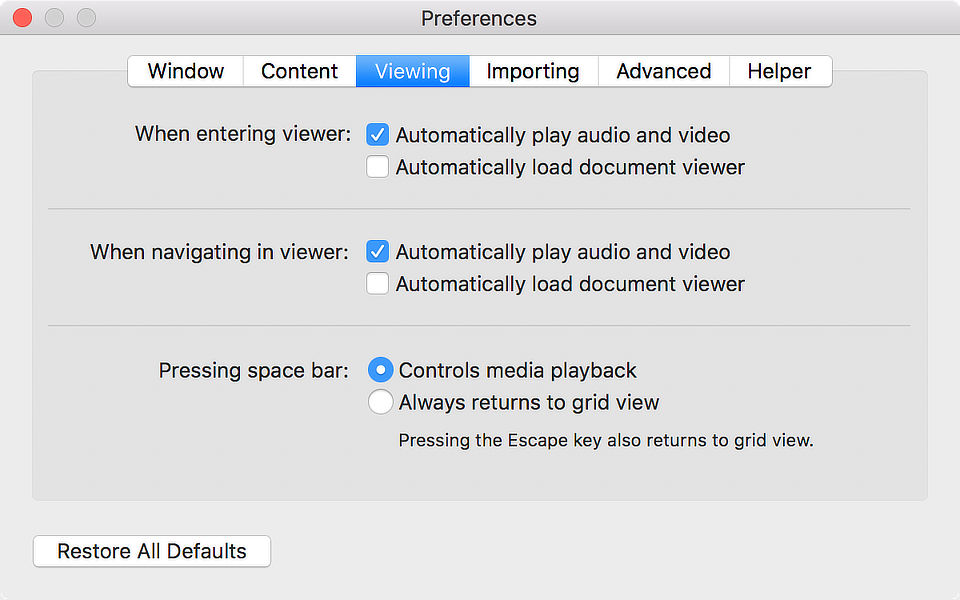Click the Preferences title bar text
Screen dimensions: 960x600
(x=479, y=18)
